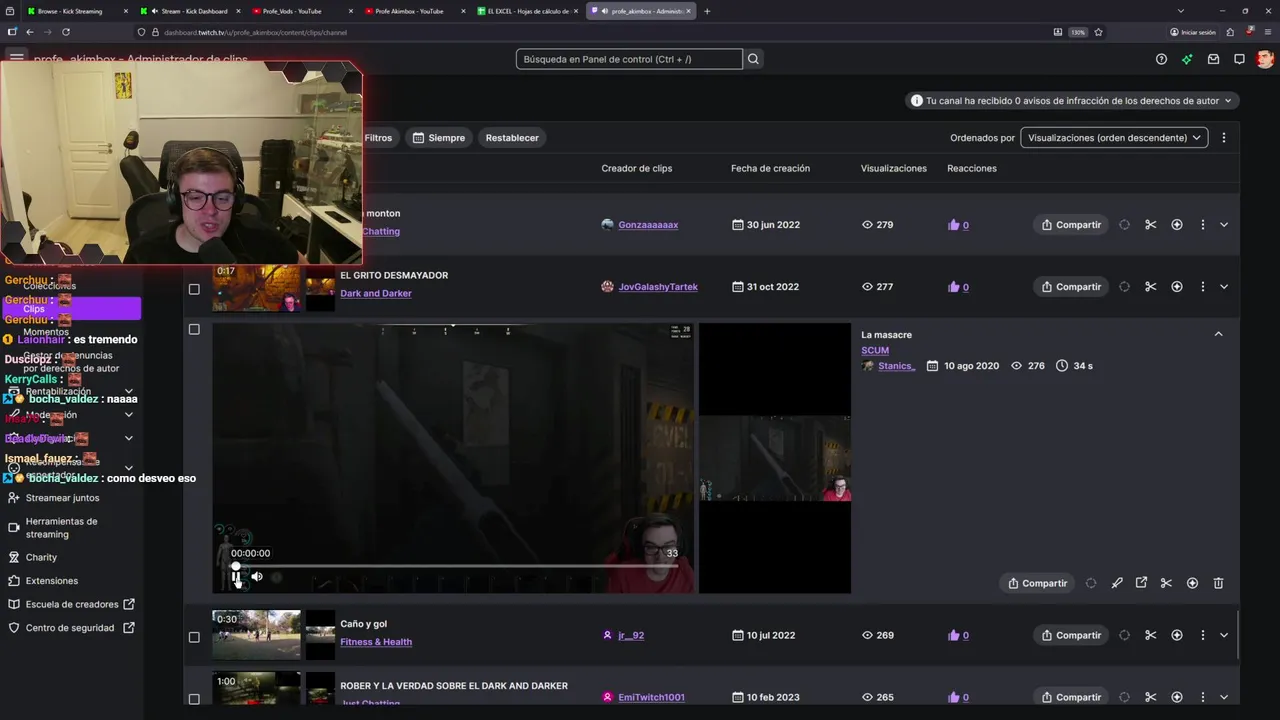
Task: Open La masacre clip in a new window icon
Action: [x=1141, y=583]
